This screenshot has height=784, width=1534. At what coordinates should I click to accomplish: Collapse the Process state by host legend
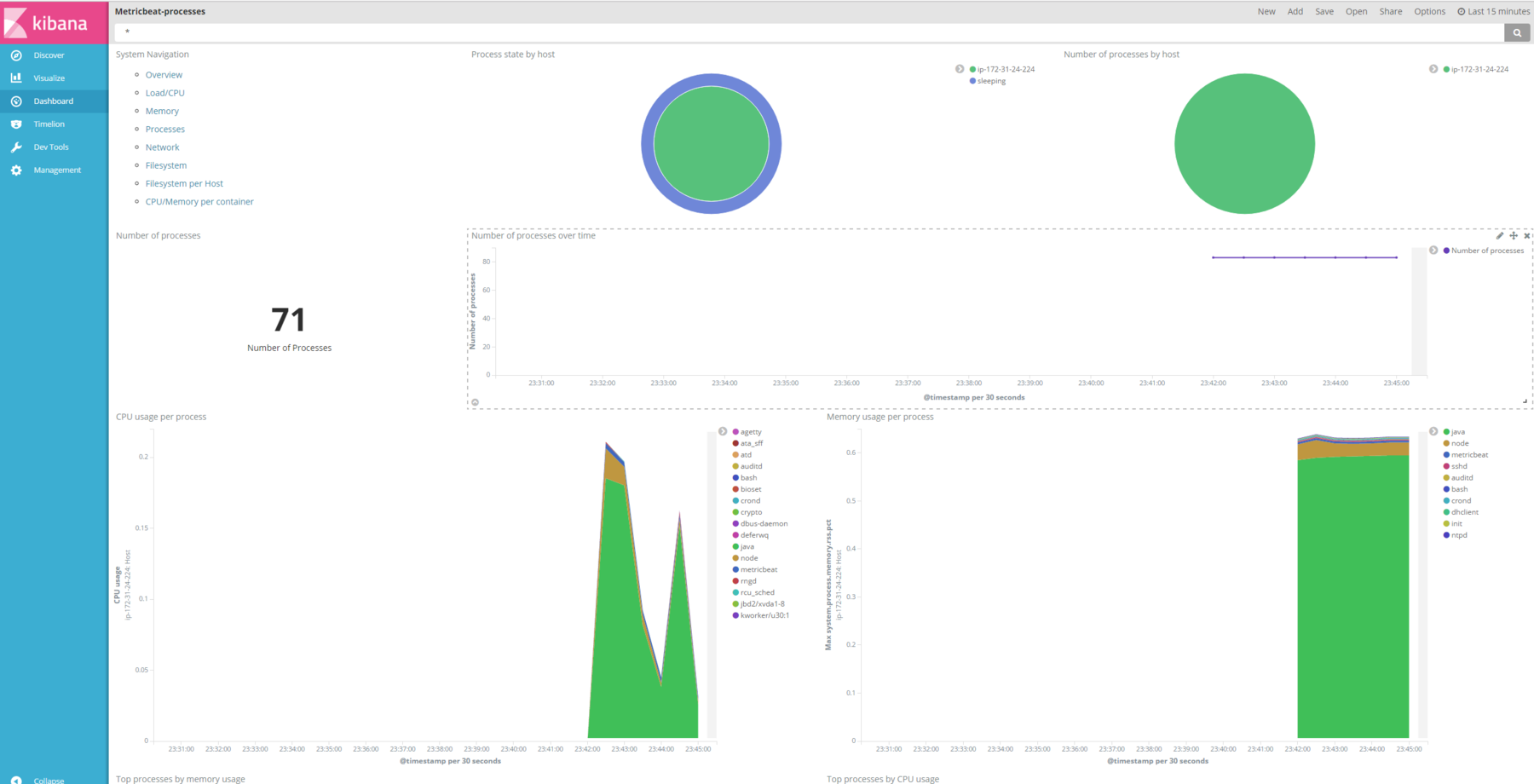(960, 69)
